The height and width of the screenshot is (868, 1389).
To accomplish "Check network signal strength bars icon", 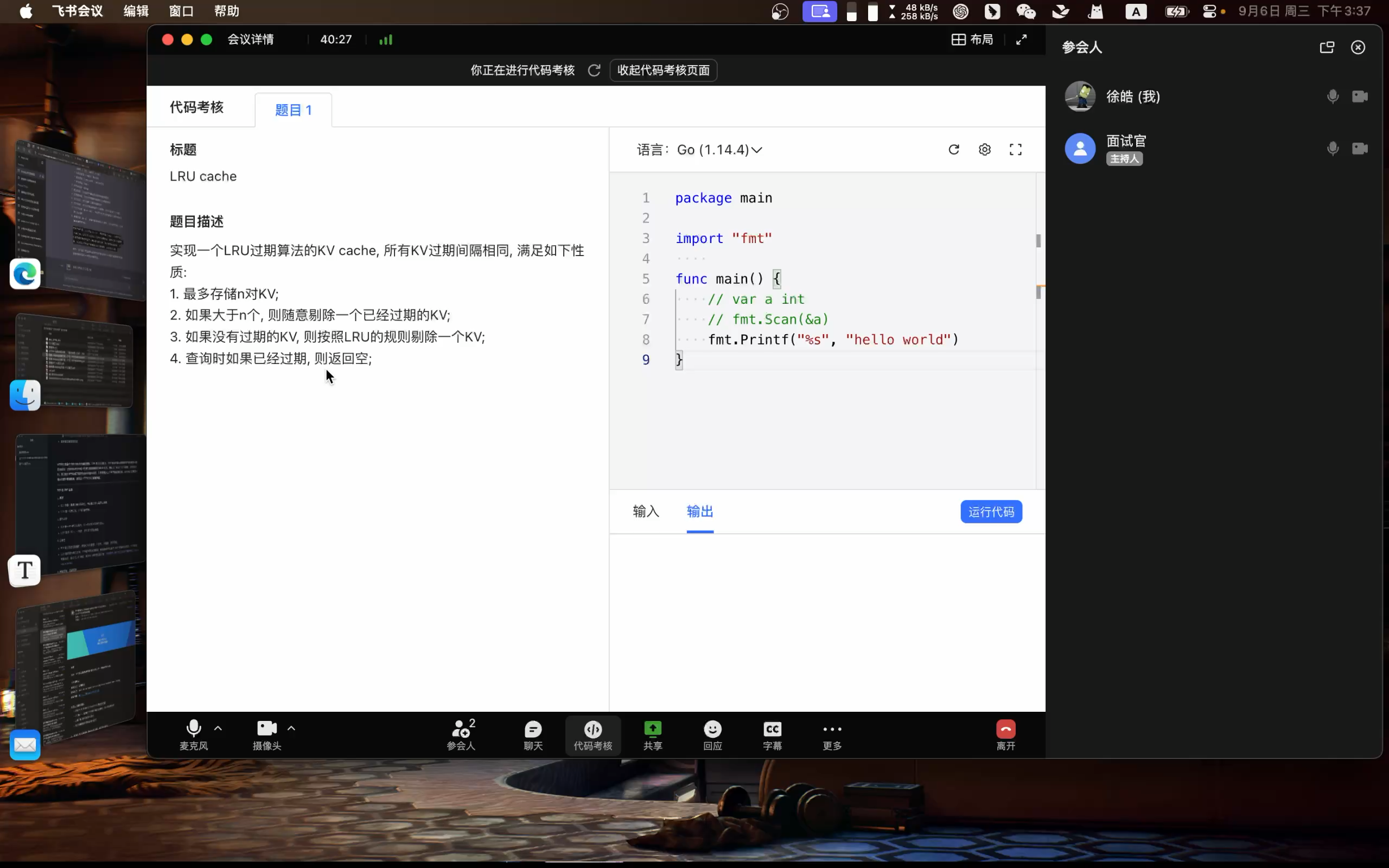I will click(386, 40).
